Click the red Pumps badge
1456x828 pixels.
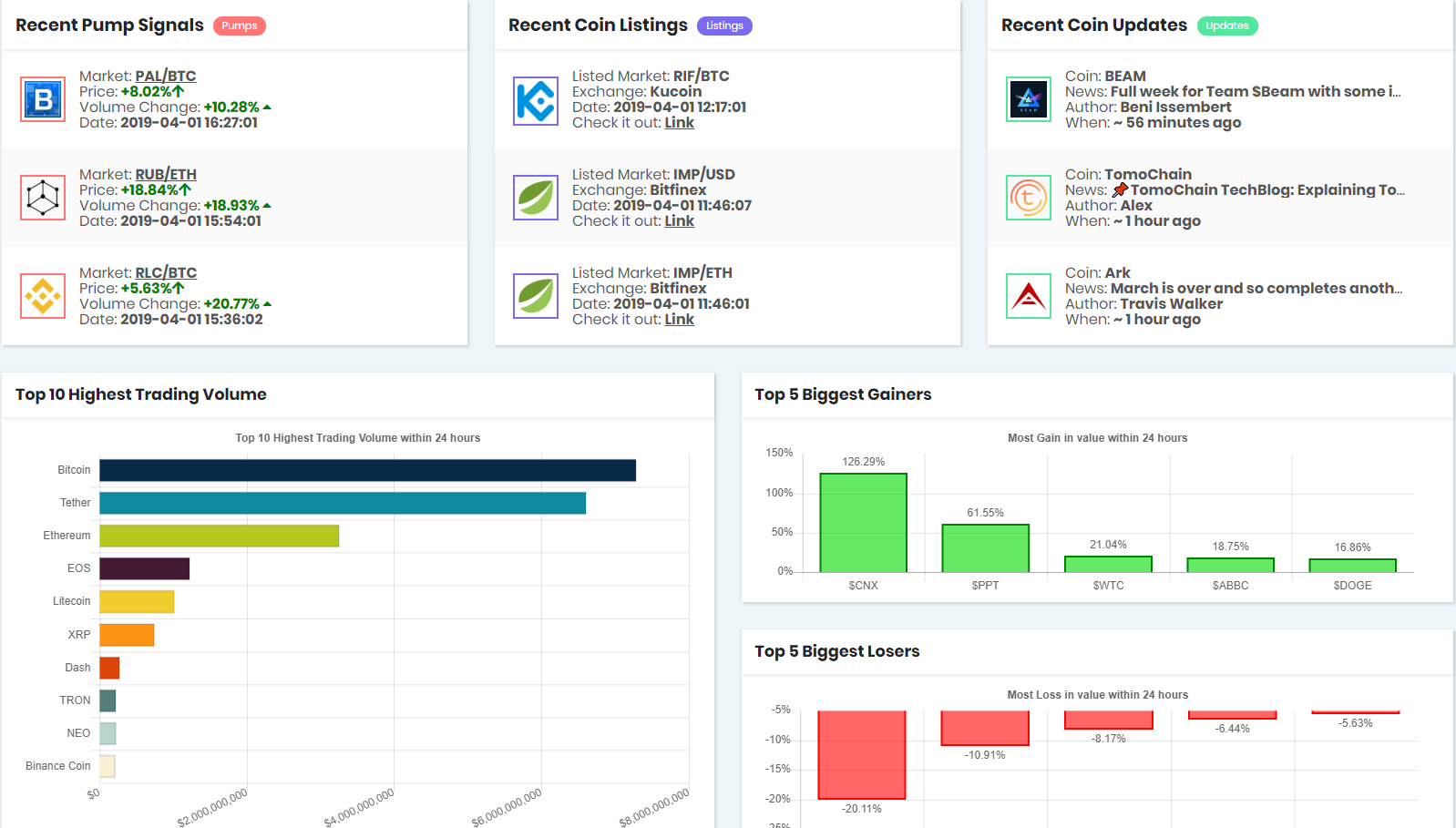click(x=240, y=26)
